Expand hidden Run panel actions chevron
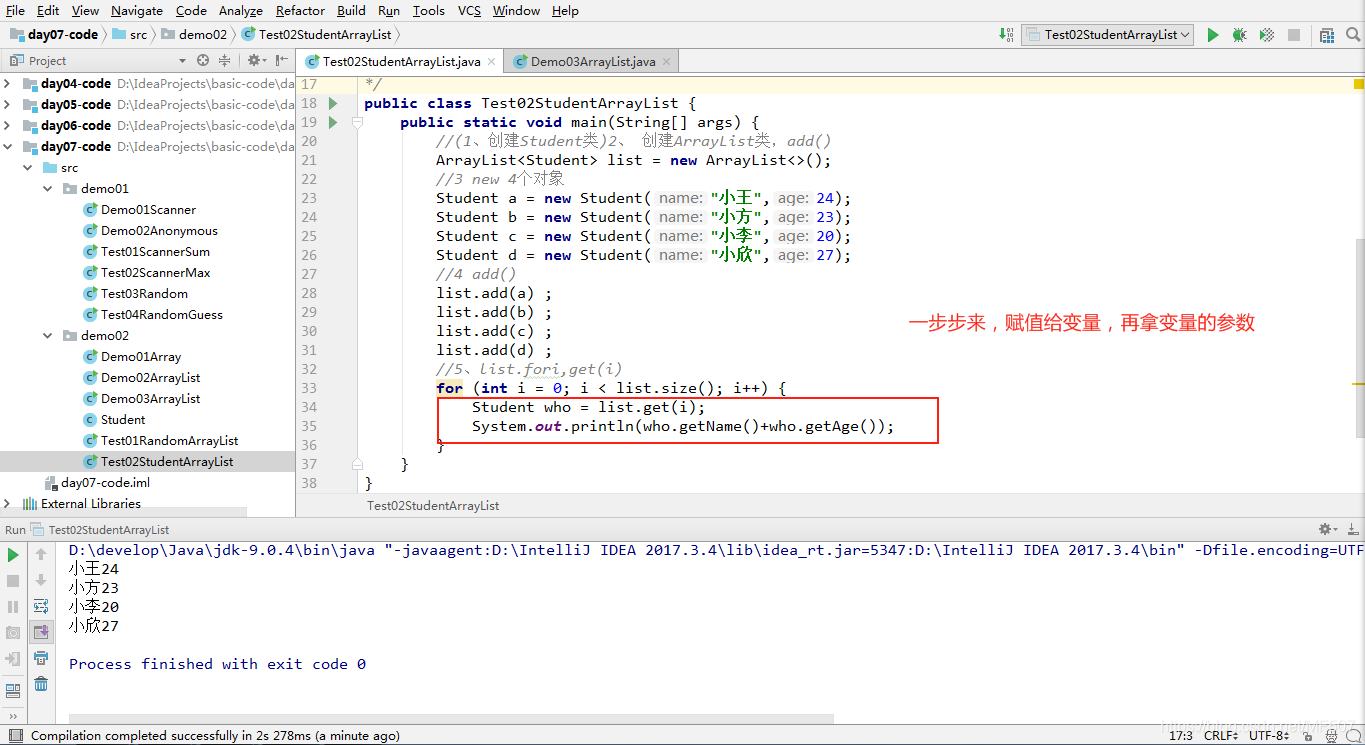The width and height of the screenshot is (1365, 745). 13,716
